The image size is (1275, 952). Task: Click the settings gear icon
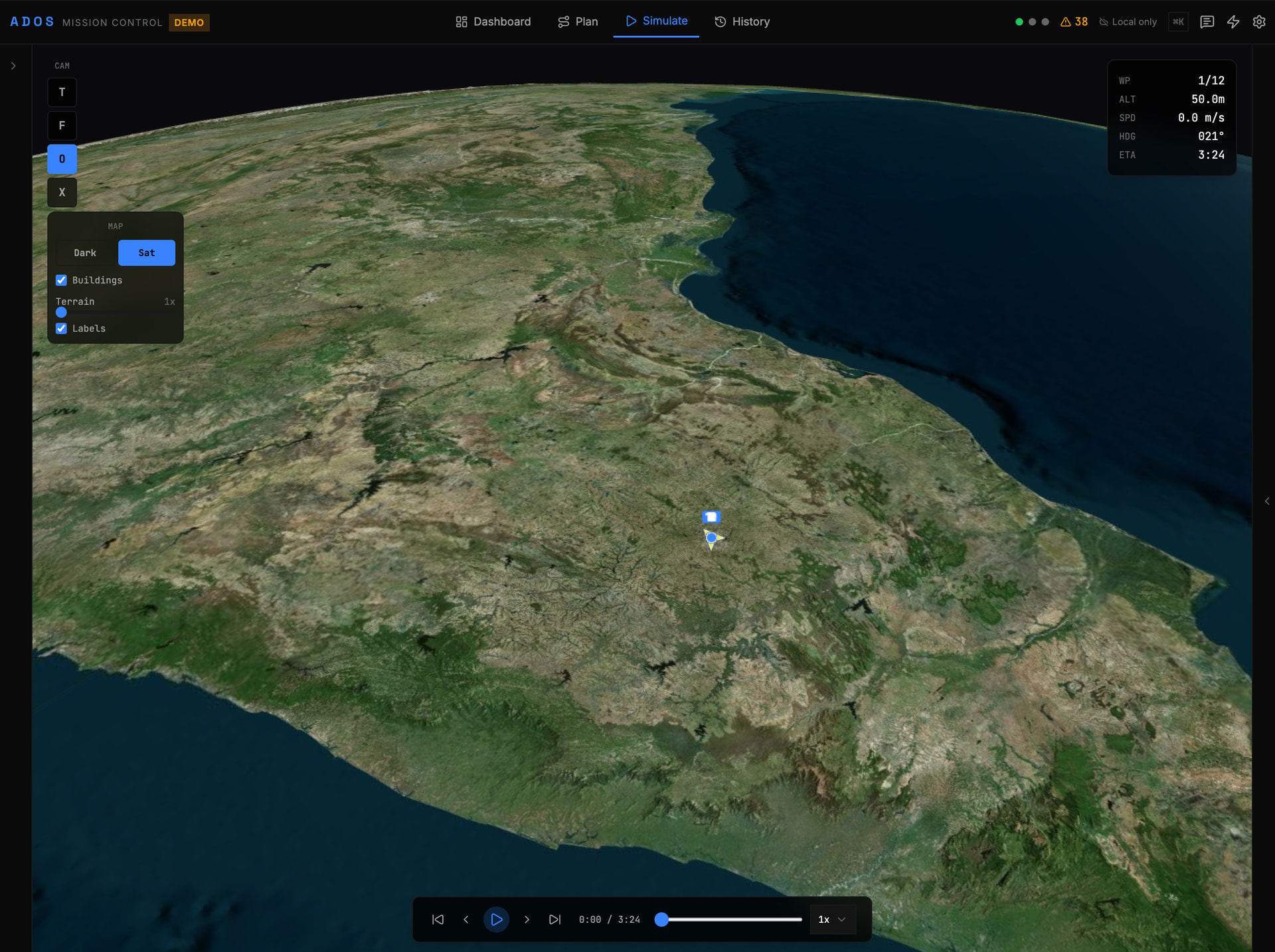pyautogui.click(x=1258, y=22)
